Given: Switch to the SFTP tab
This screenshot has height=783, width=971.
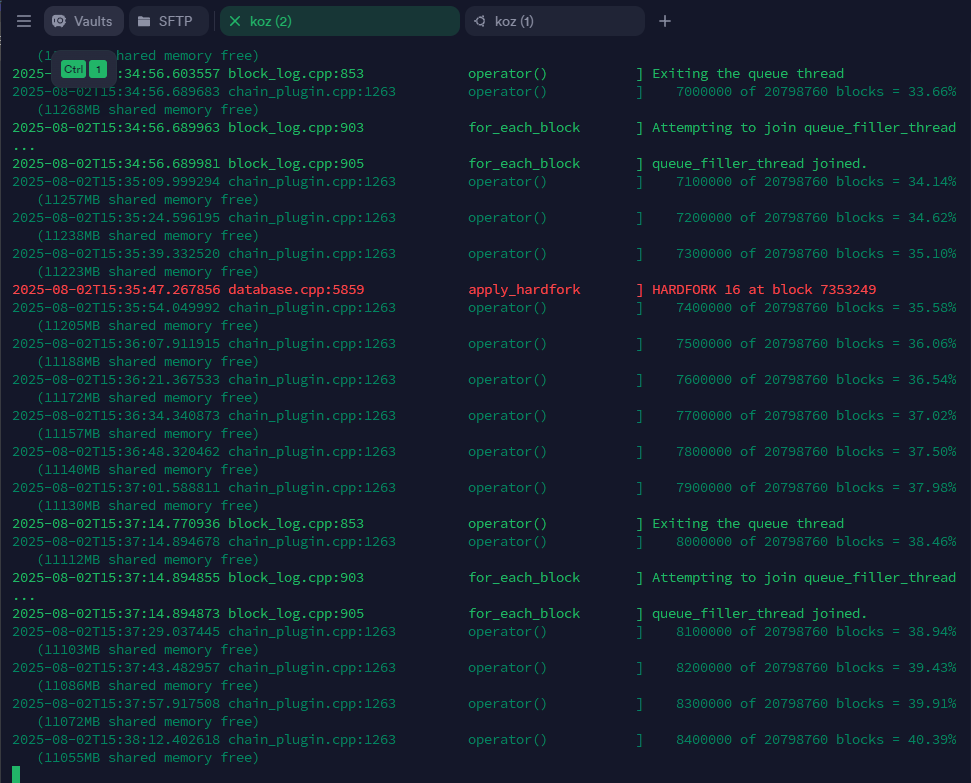Looking at the screenshot, I should pos(167,21).
